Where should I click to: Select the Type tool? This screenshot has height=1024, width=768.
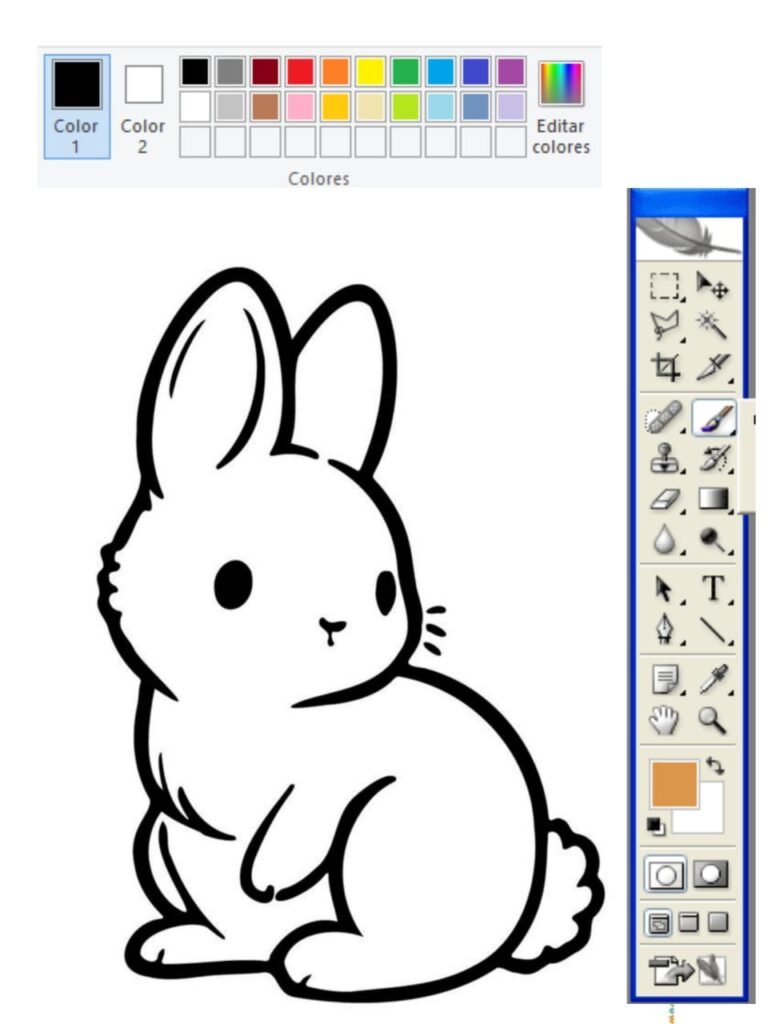(x=713, y=588)
